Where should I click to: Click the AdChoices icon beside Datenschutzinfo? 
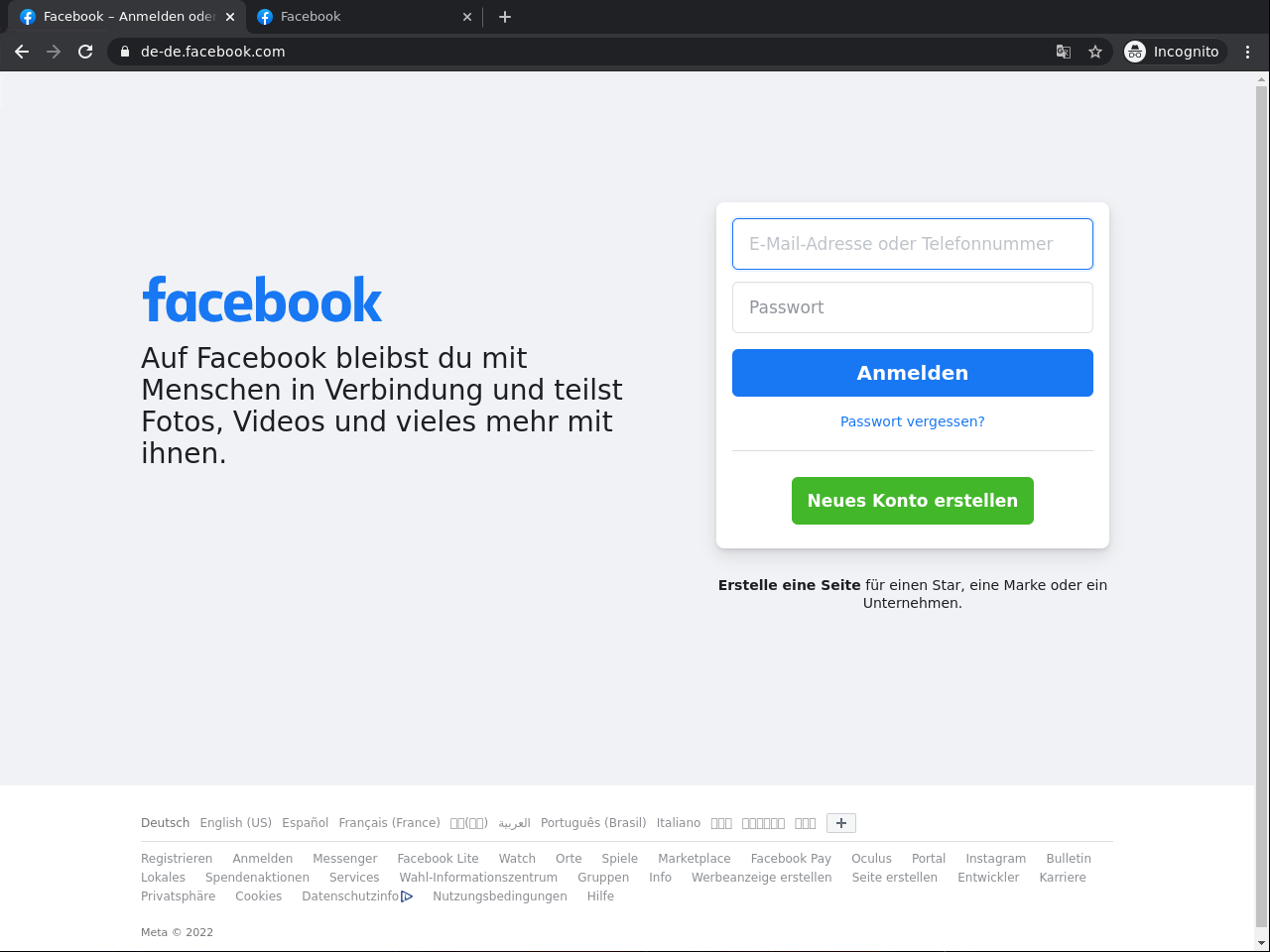(x=407, y=896)
